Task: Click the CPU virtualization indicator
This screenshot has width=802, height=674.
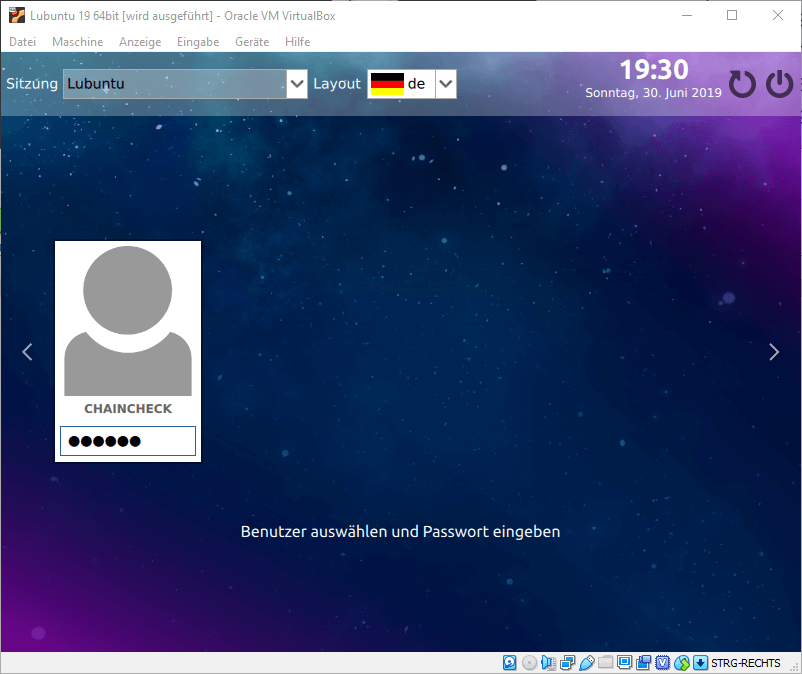Action: coord(663,663)
